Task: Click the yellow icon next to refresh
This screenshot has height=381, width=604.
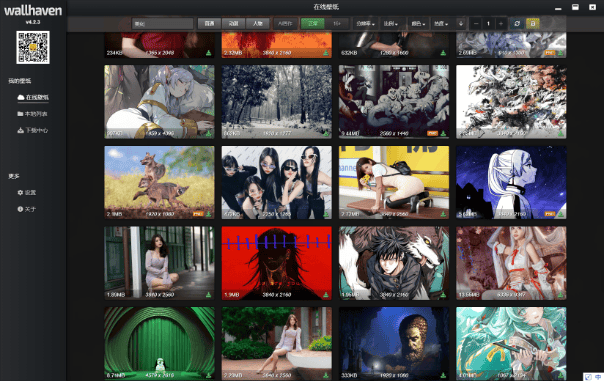Action: tap(533, 23)
